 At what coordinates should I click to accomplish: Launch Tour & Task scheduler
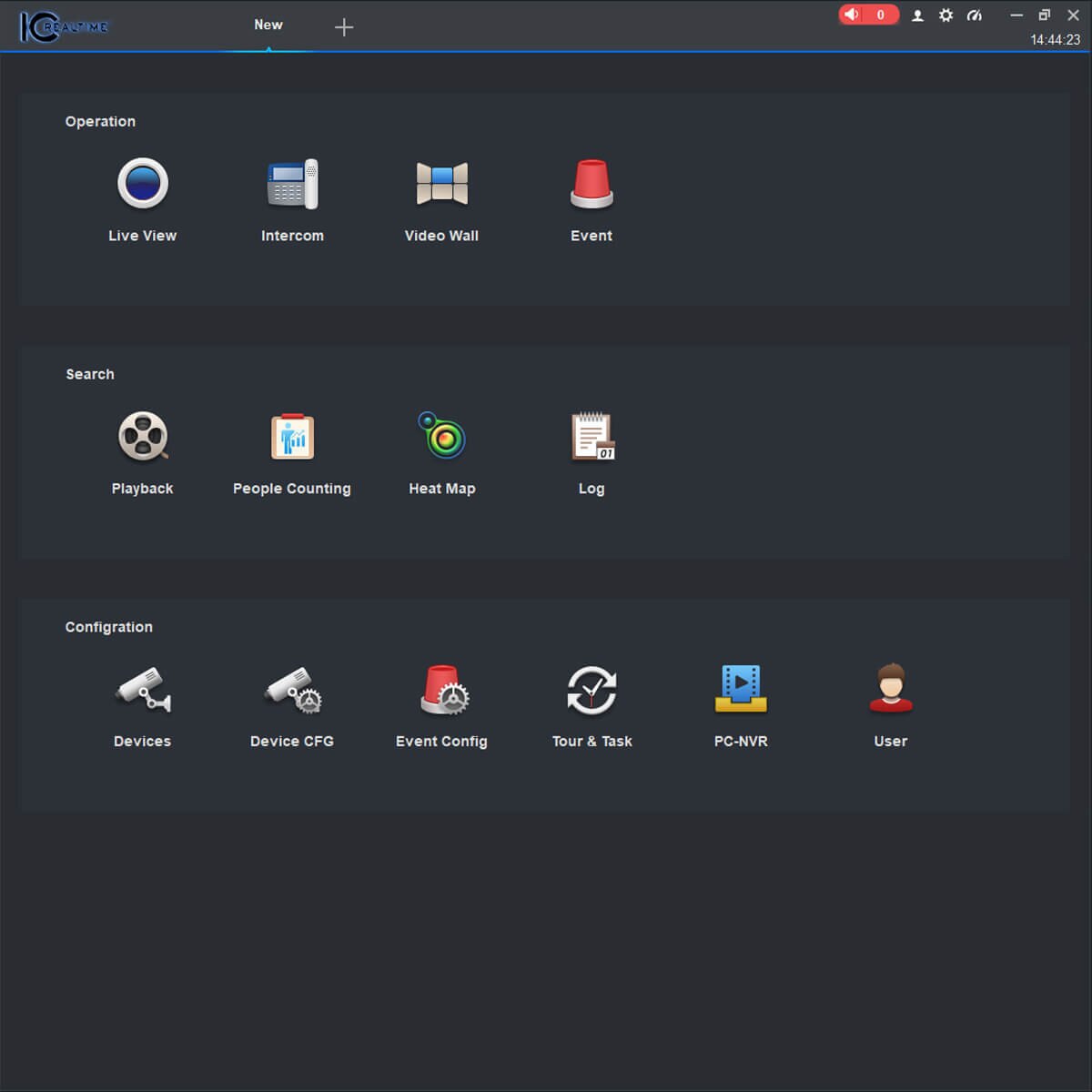[591, 690]
